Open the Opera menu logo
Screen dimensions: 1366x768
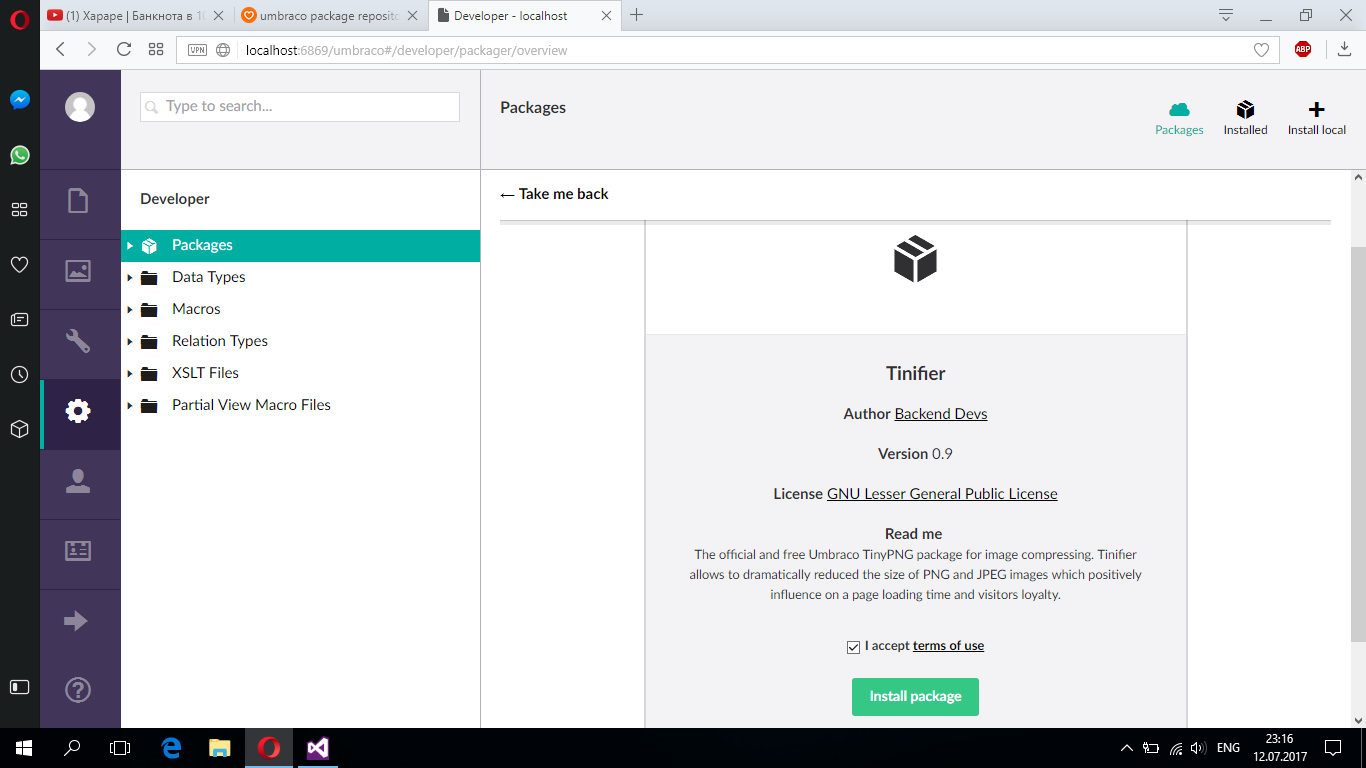(20, 17)
